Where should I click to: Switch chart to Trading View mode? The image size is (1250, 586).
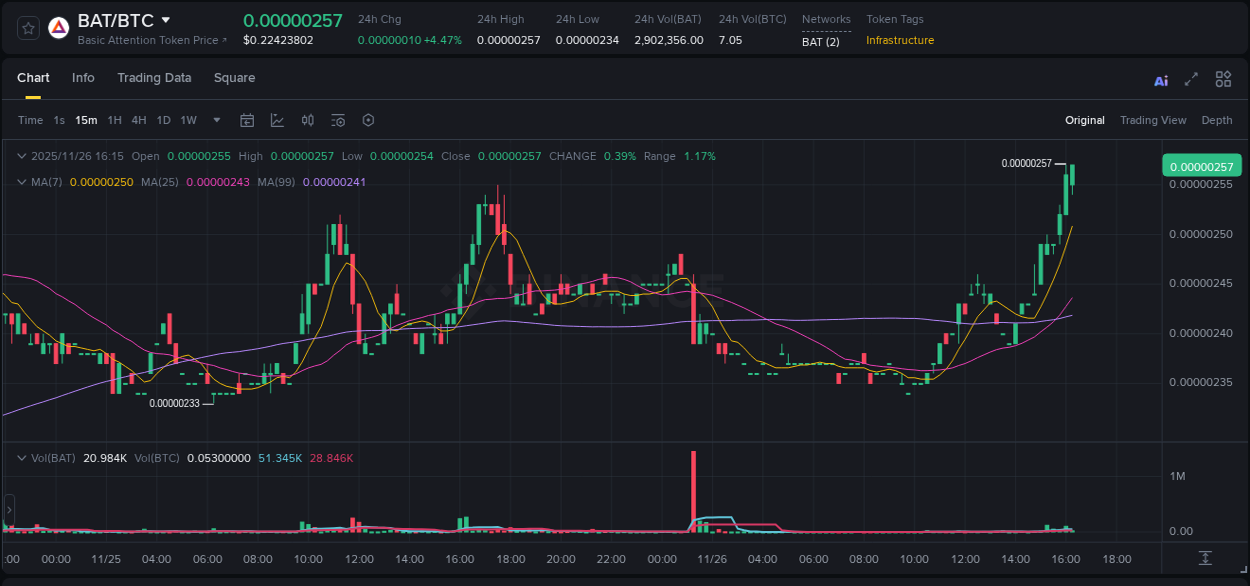1153,120
